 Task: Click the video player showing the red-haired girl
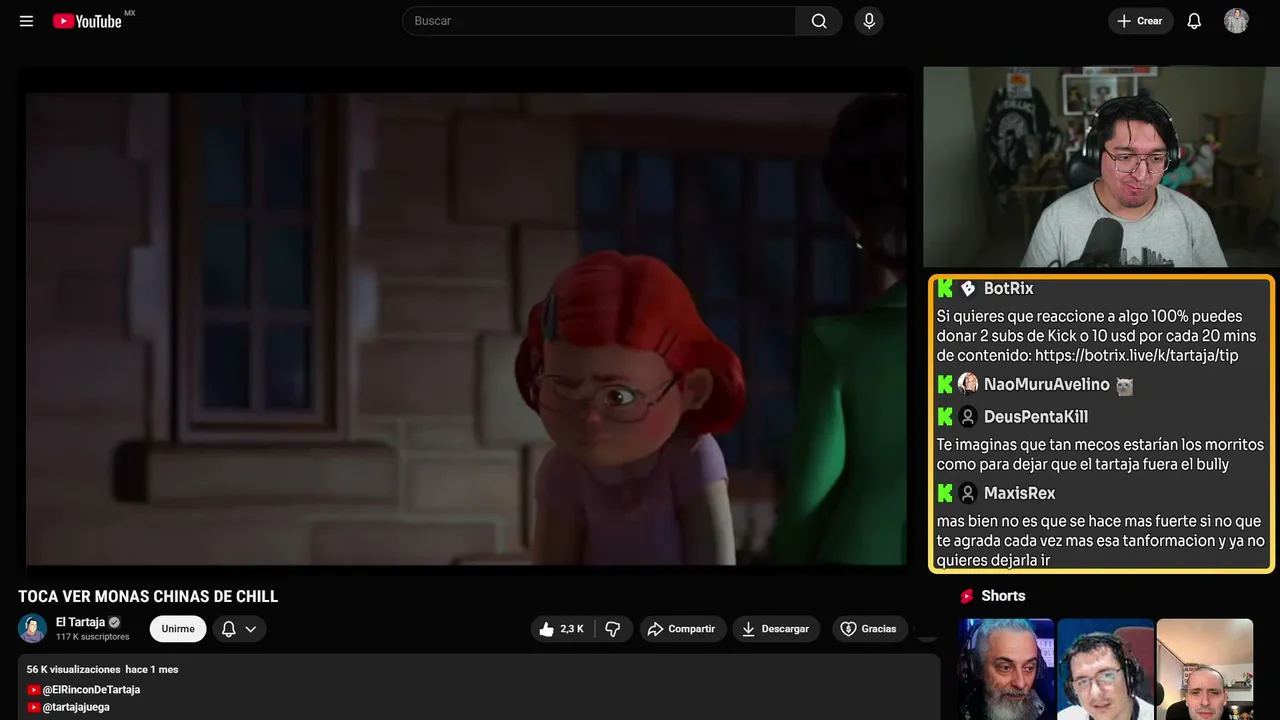(466, 329)
